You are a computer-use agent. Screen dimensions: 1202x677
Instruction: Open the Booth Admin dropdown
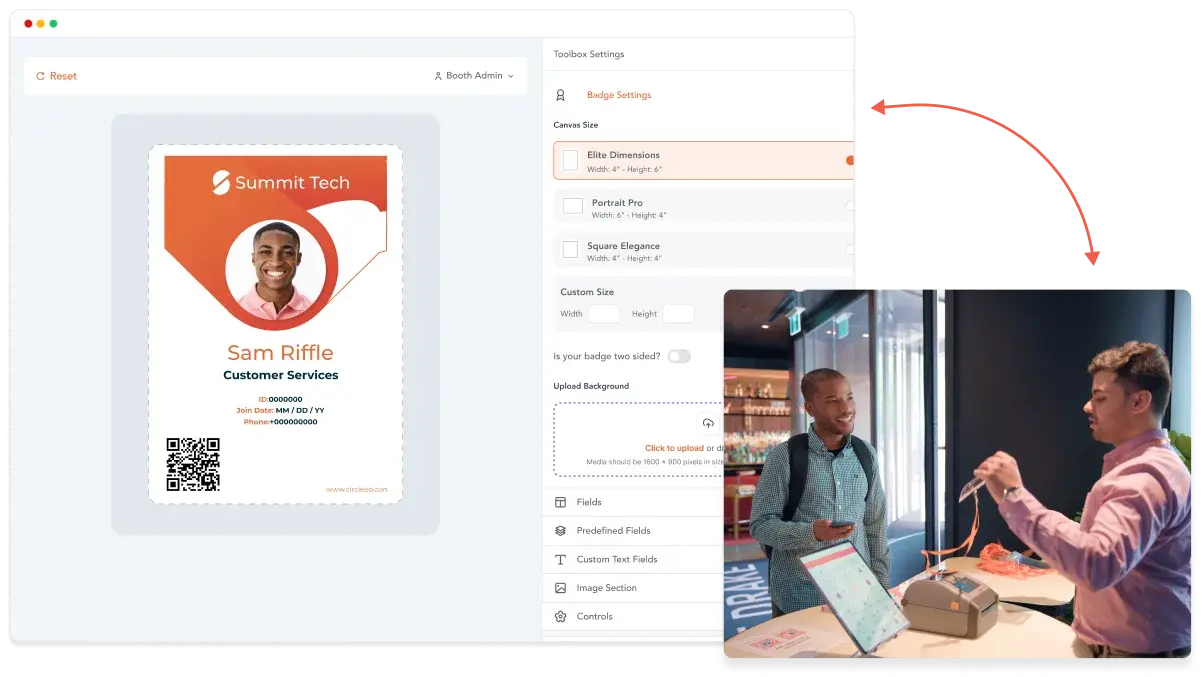pos(474,76)
